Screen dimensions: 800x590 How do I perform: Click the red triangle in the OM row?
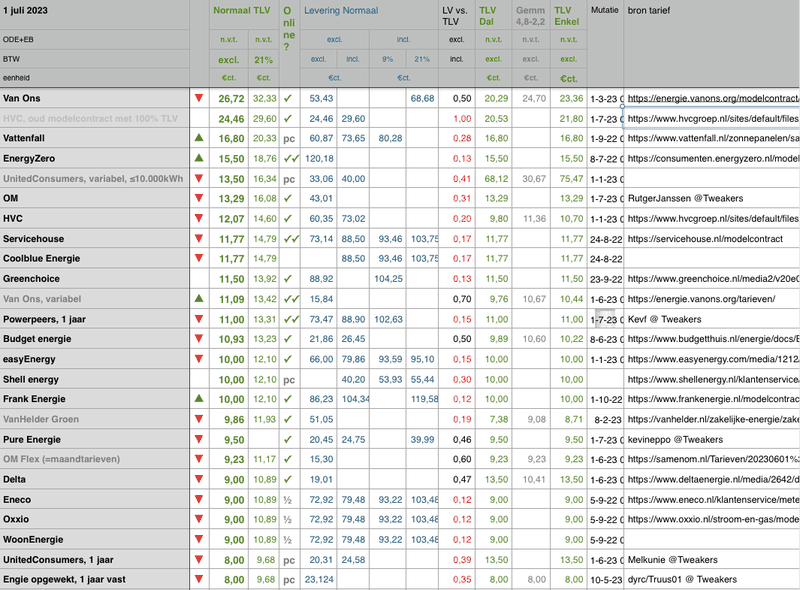point(199,198)
